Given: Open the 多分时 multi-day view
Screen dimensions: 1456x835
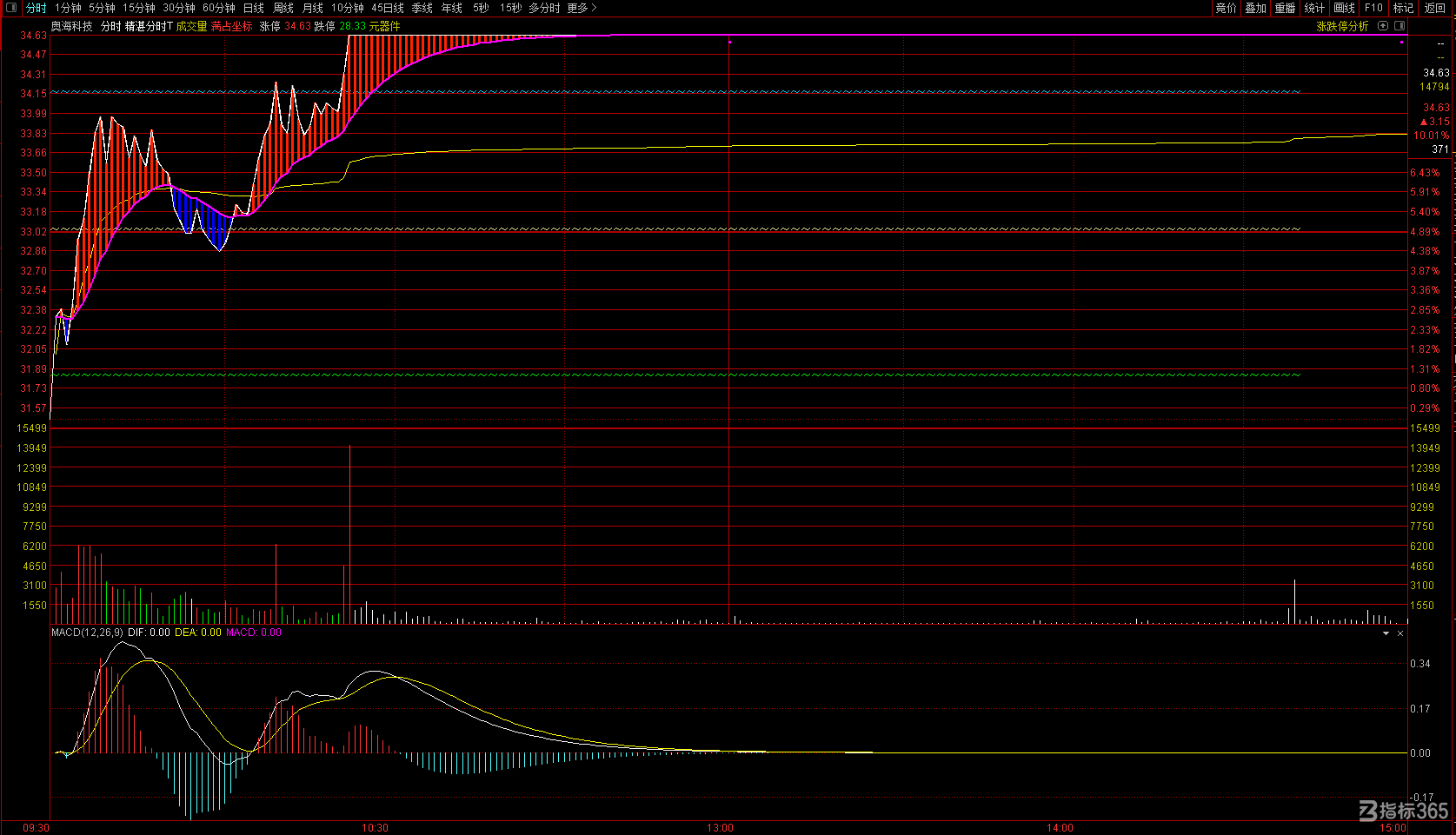Looking at the screenshot, I should [x=544, y=8].
